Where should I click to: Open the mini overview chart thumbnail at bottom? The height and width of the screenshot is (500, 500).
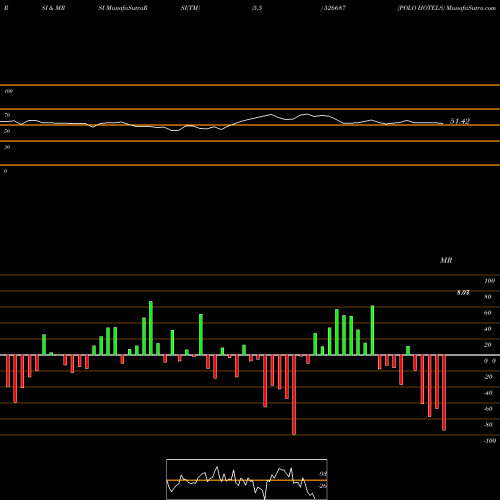247,479
